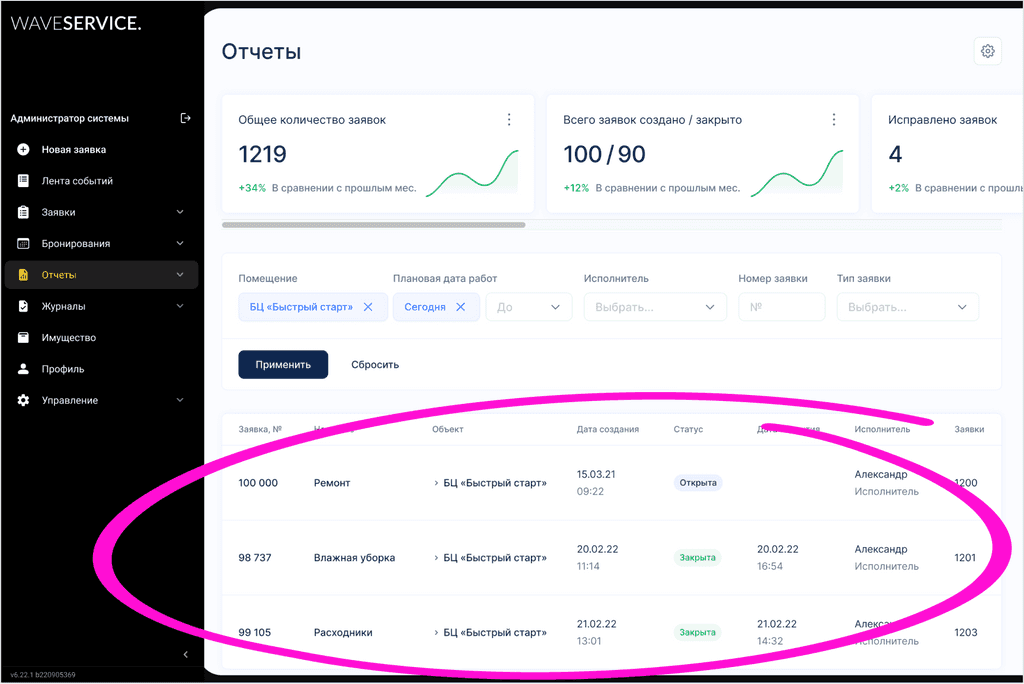The height and width of the screenshot is (684, 1024).
Task: Click the Номер заявки input field
Action: [781, 307]
